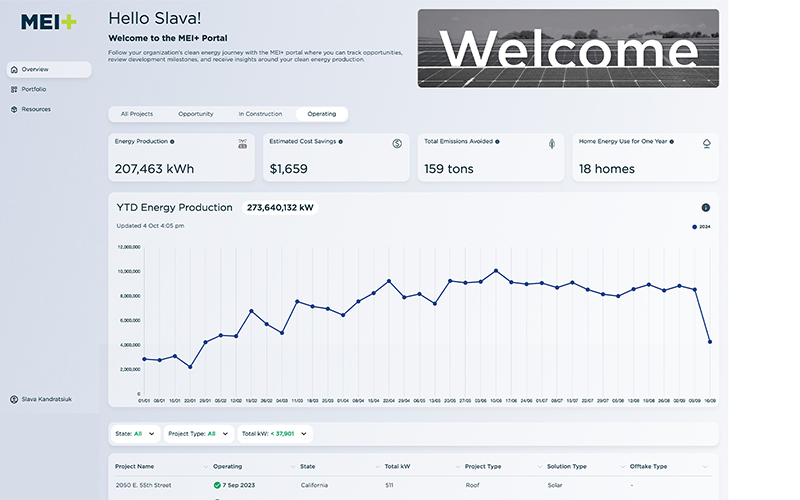Click the YTD Energy Production heading
800x500 pixels.
[174, 208]
